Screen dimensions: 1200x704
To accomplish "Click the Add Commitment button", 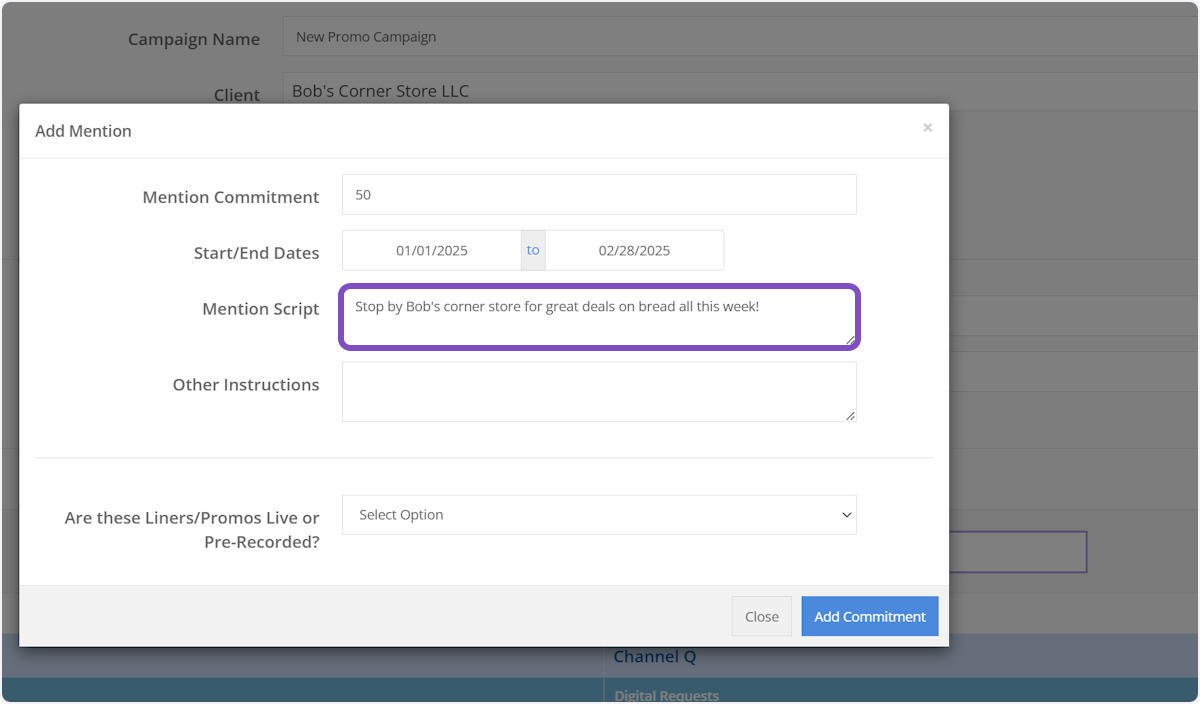I will (x=869, y=617).
